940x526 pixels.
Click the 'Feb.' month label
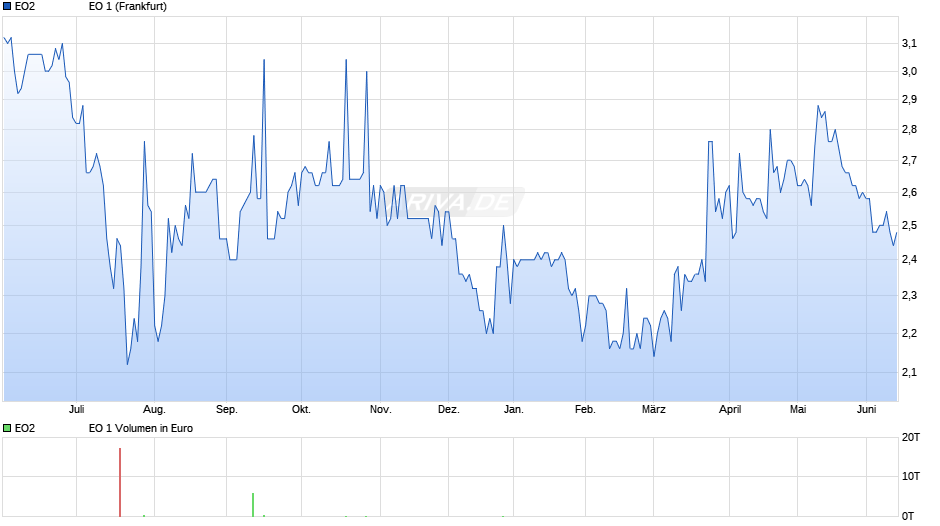585,410
